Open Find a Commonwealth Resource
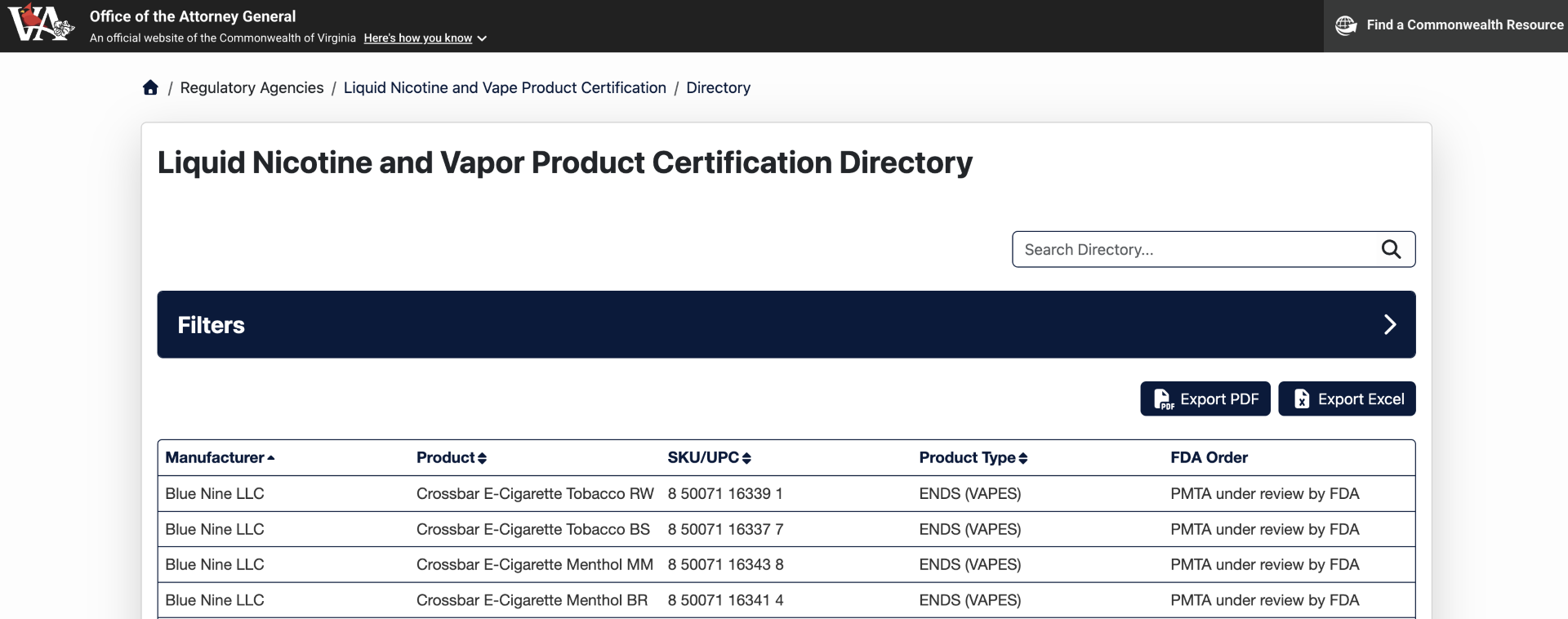This screenshot has height=619, width=1568. (x=1445, y=26)
